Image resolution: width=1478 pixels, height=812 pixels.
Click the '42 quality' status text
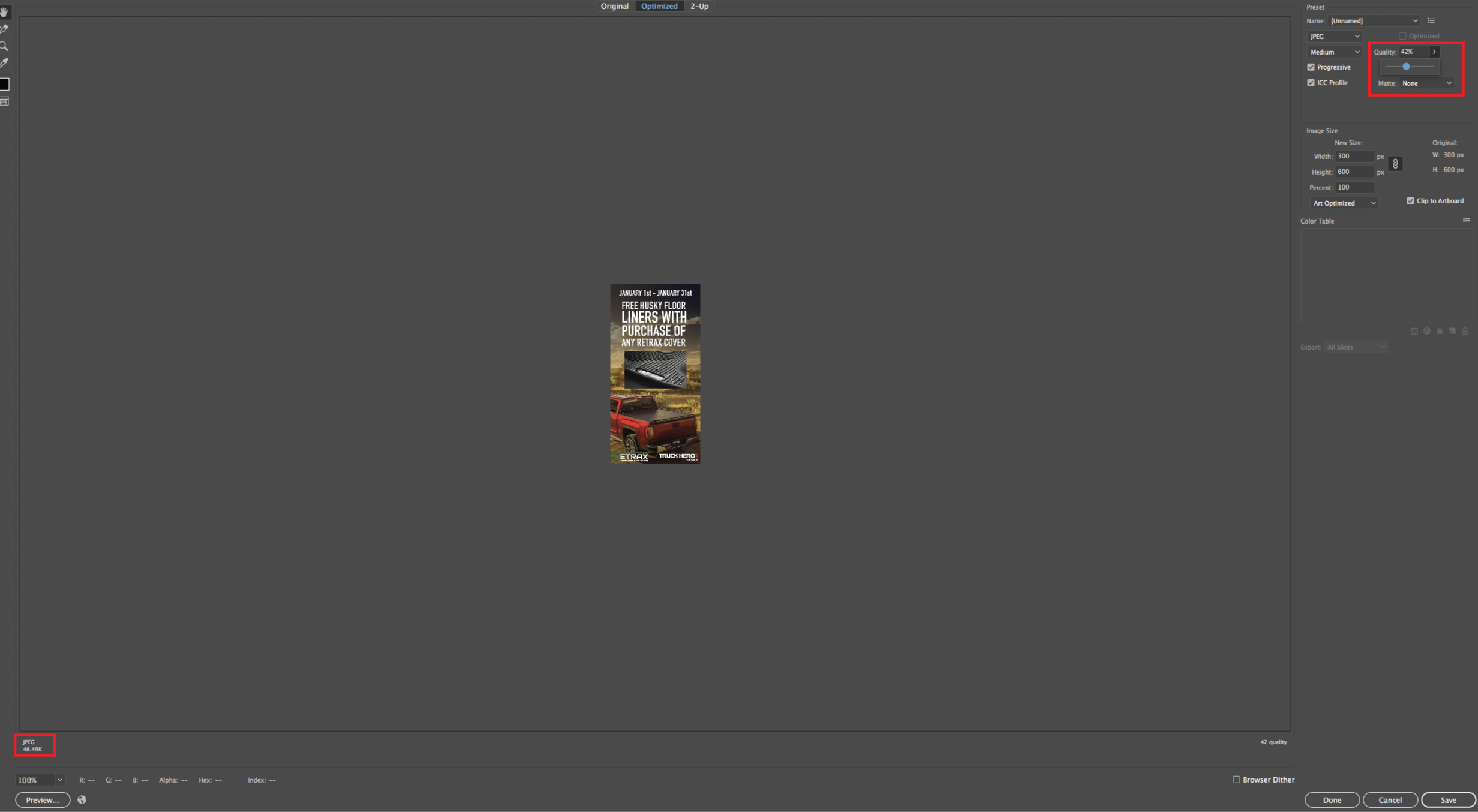1273,742
